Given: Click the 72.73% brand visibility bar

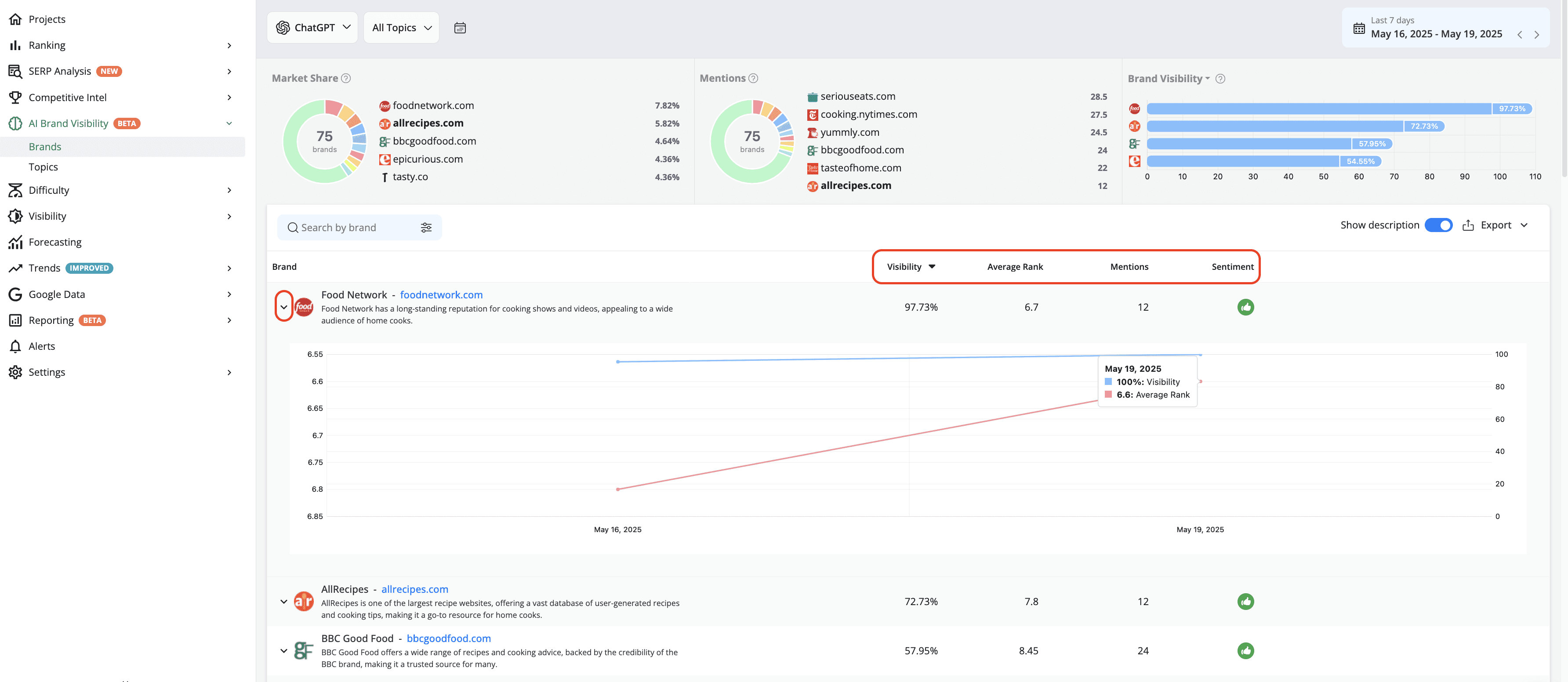Looking at the screenshot, I should [x=1295, y=127].
